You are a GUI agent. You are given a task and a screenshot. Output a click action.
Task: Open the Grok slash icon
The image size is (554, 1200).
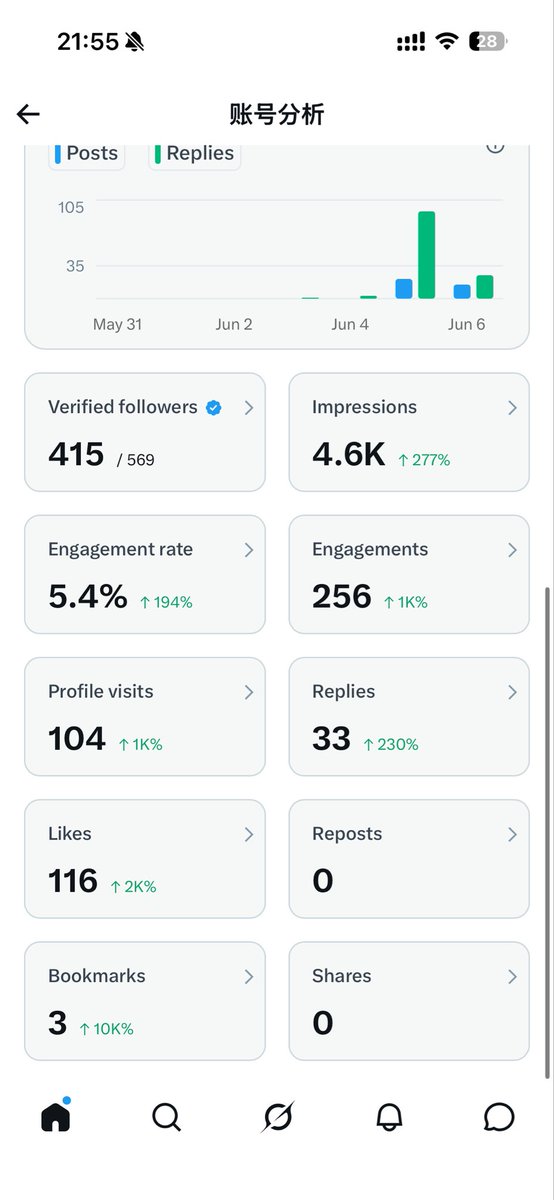pyautogui.click(x=277, y=1117)
